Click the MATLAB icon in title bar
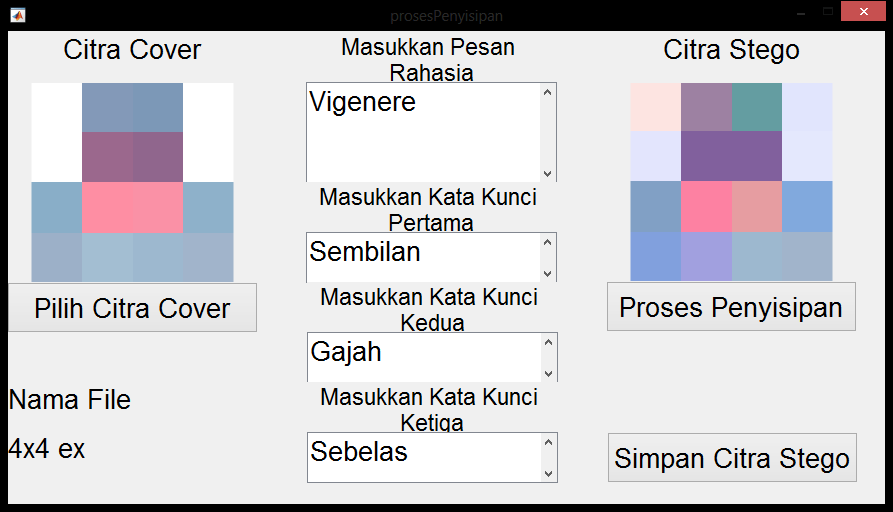 [x=17, y=15]
